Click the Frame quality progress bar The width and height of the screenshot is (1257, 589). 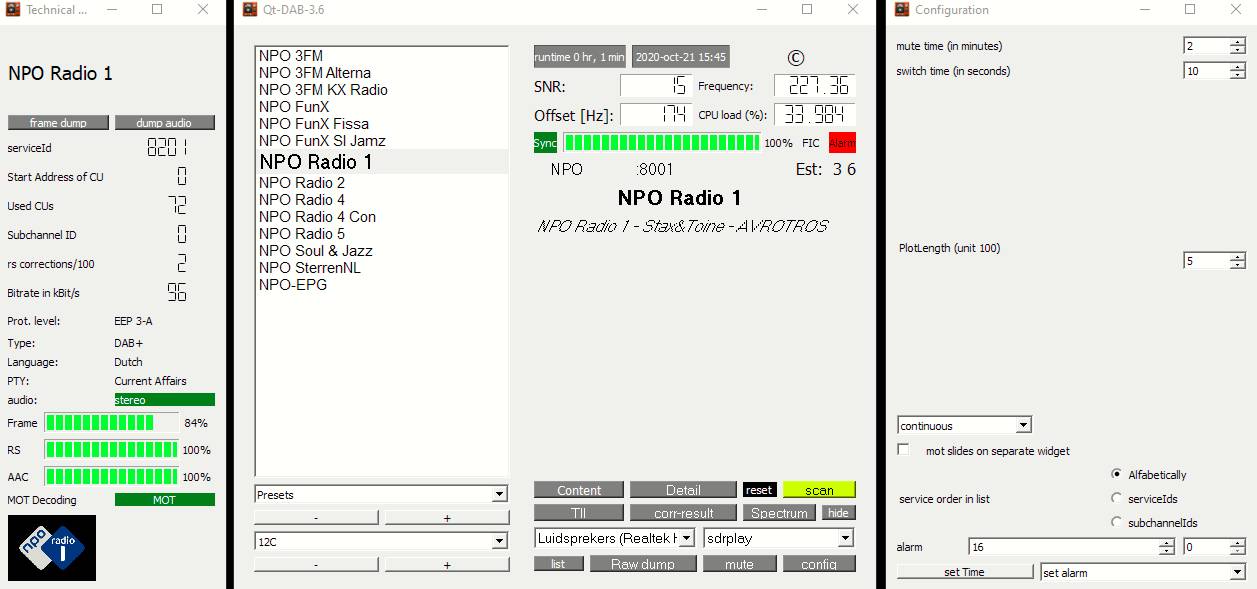click(x=111, y=423)
